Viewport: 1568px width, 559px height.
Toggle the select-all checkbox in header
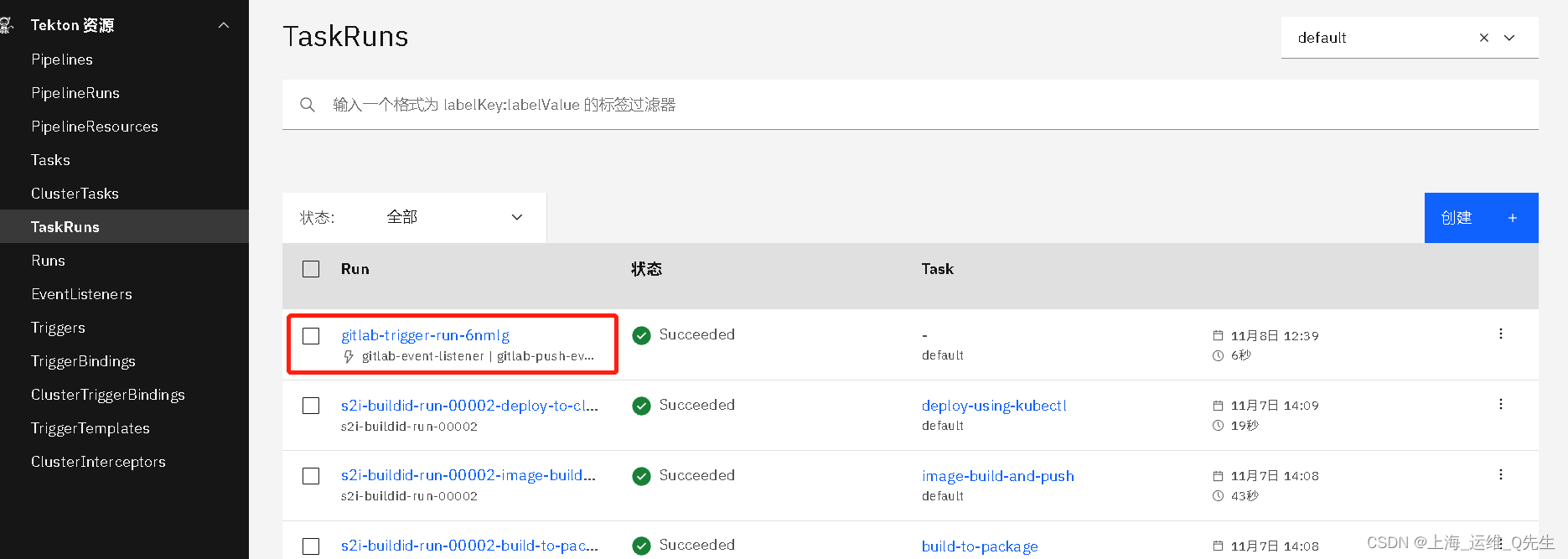coord(311,269)
